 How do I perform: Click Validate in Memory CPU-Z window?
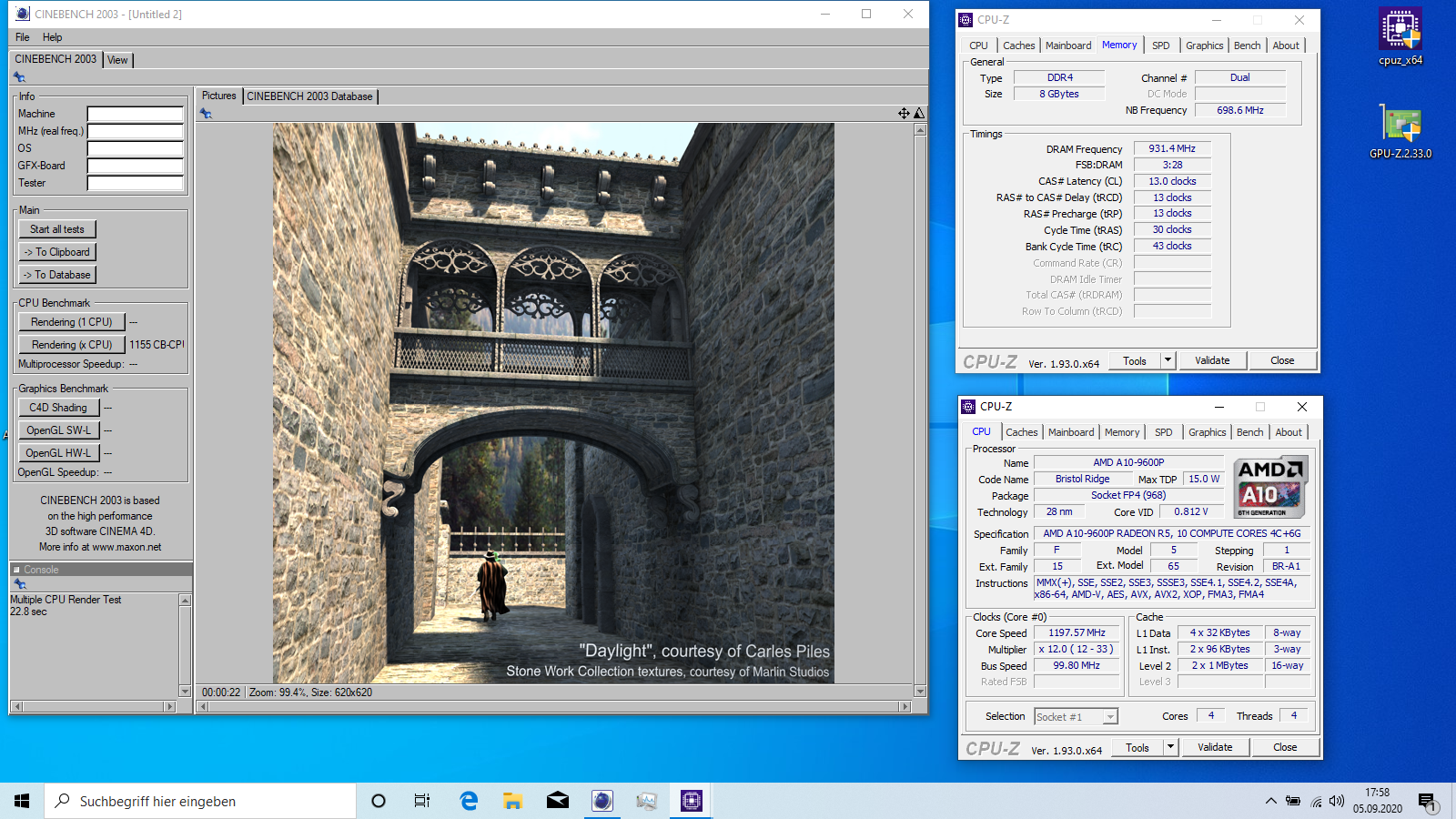point(1212,360)
